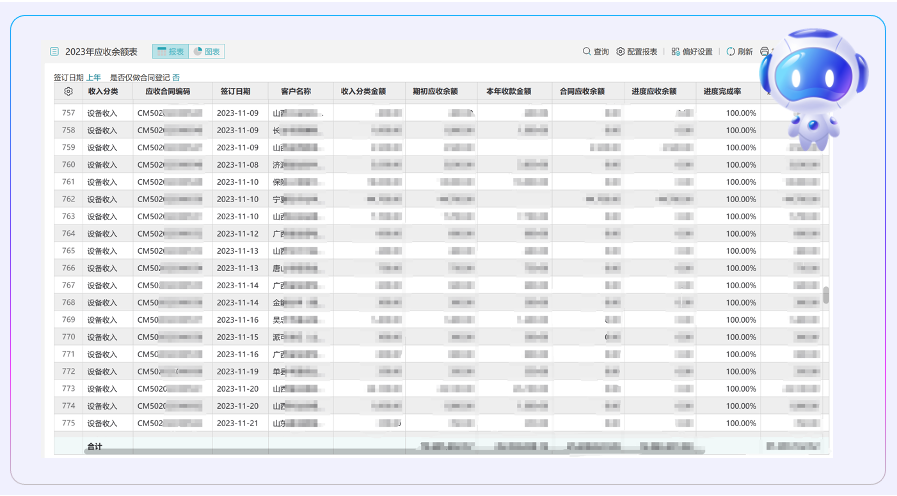The width and height of the screenshot is (897, 496).
Task: Click the 刷新 refresh icon
Action: (x=731, y=51)
